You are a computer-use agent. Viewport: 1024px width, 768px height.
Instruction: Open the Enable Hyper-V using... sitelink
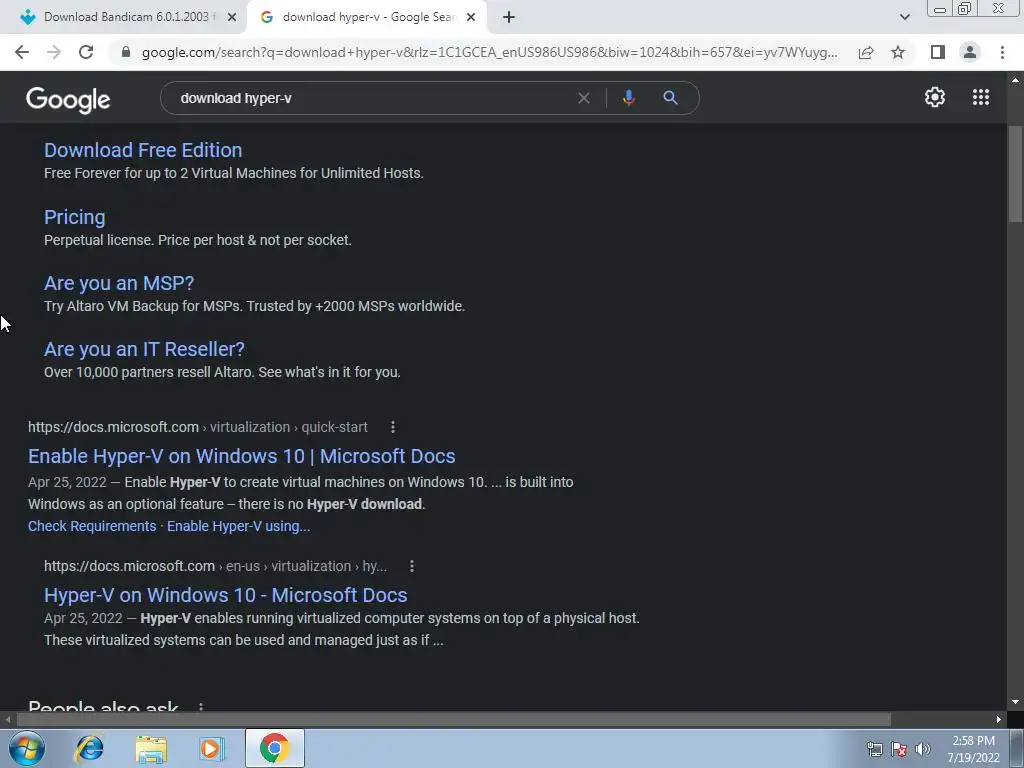coord(238,526)
